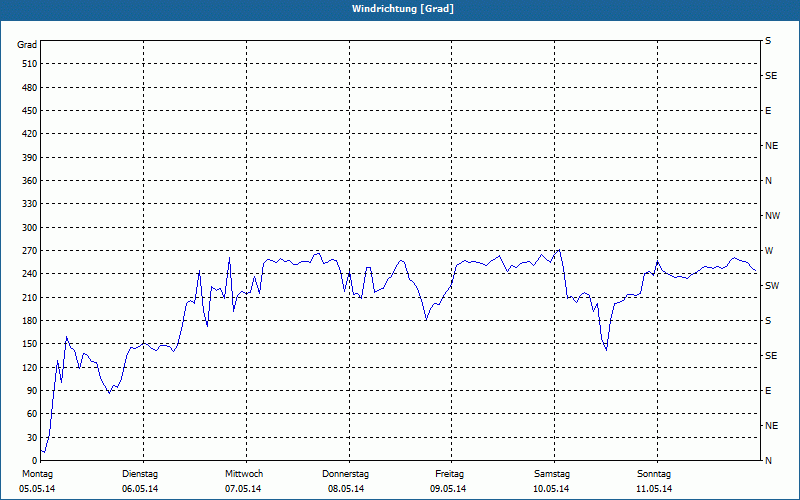The image size is (800, 500).
Task: Click the 270 degree axis label
Action: point(30,251)
